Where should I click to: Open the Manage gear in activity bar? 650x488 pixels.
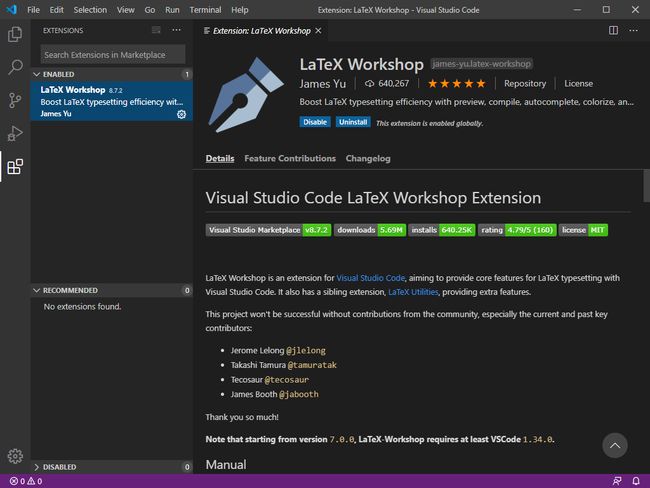click(15, 456)
